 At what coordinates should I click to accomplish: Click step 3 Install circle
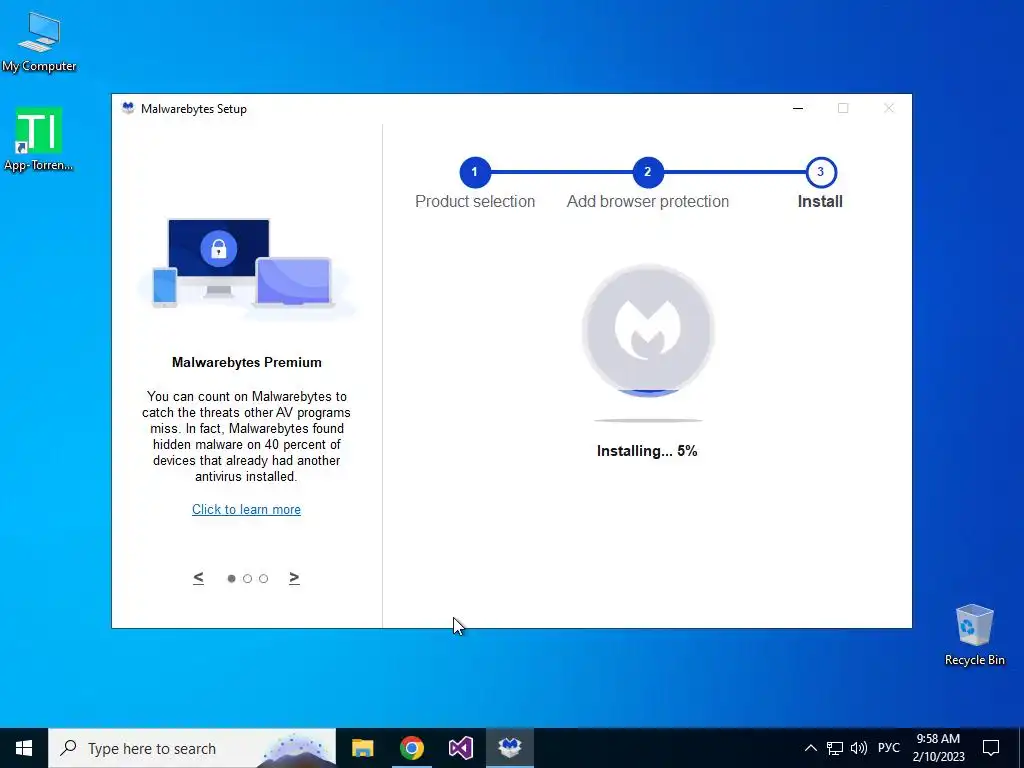[x=821, y=172]
